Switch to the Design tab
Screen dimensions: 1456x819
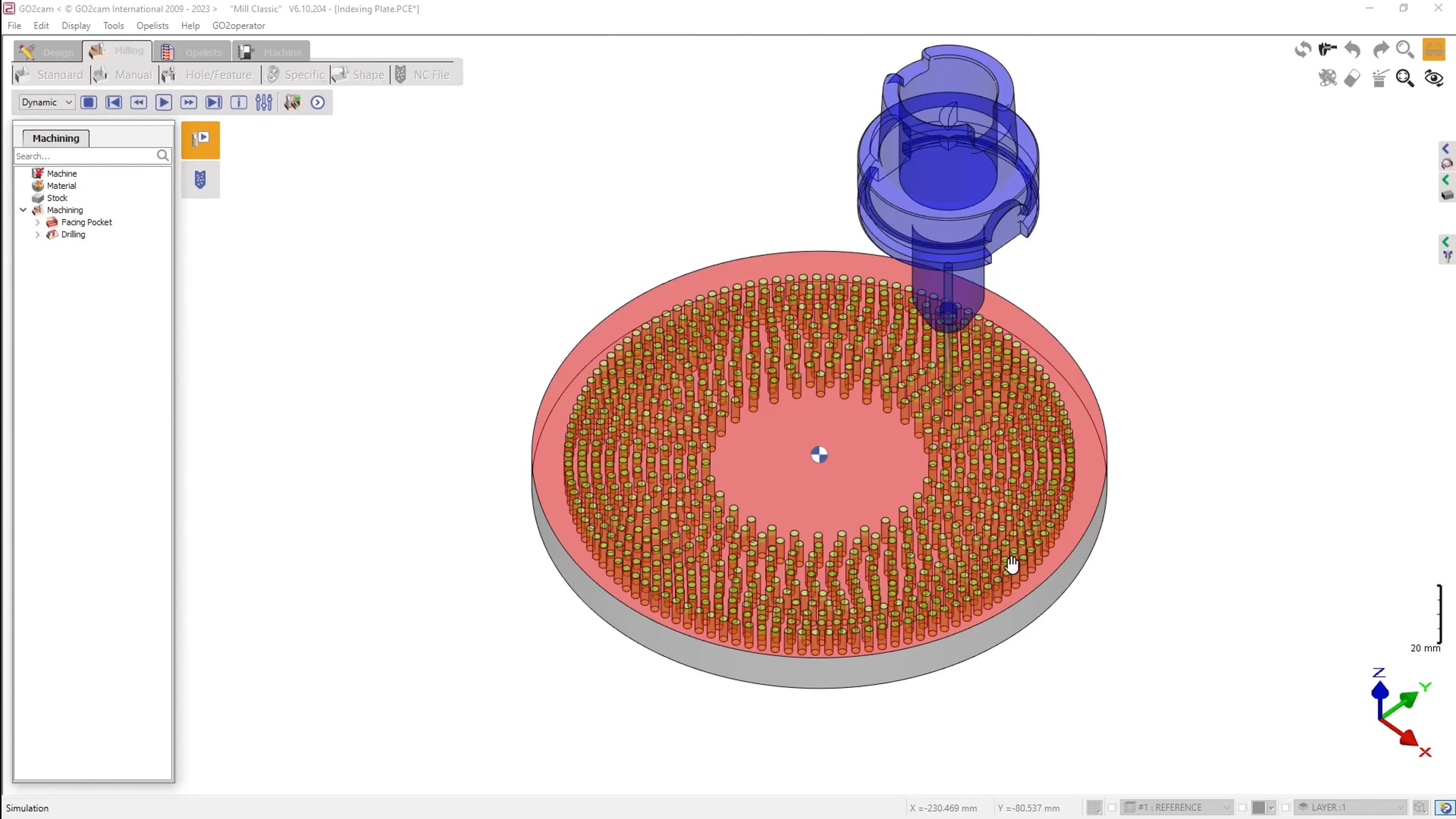point(48,52)
